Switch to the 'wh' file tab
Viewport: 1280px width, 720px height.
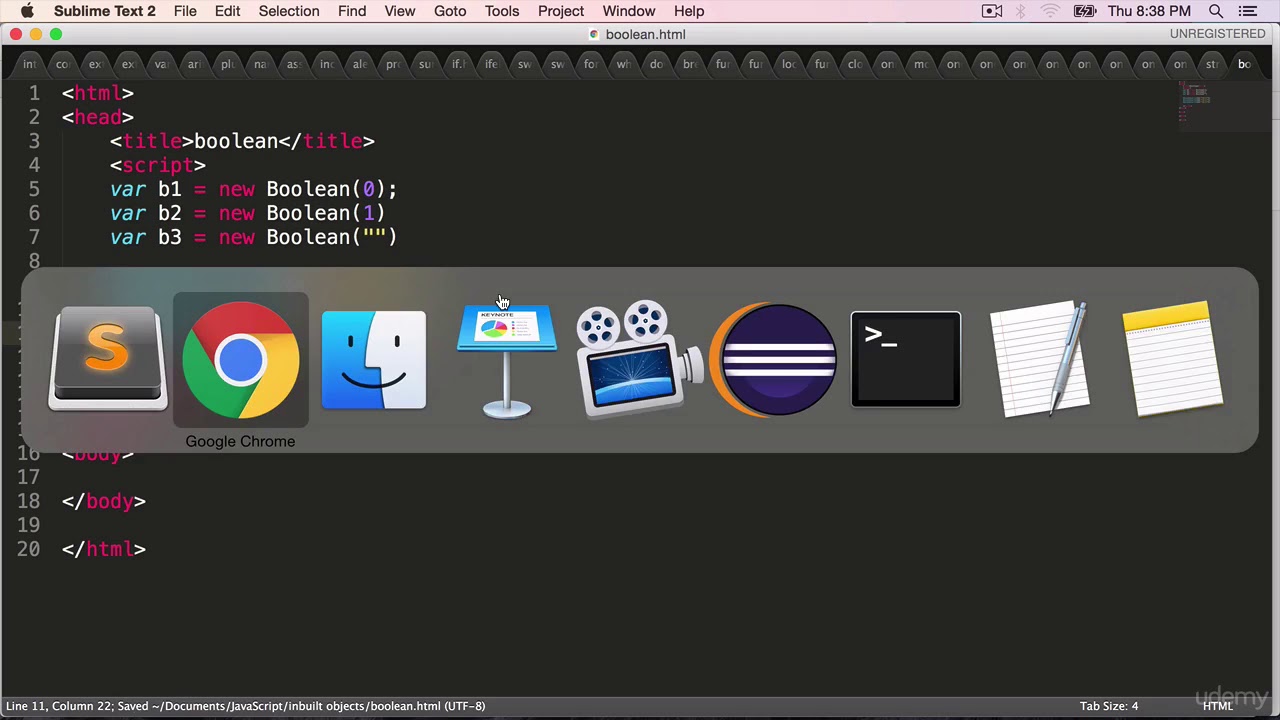point(623,64)
